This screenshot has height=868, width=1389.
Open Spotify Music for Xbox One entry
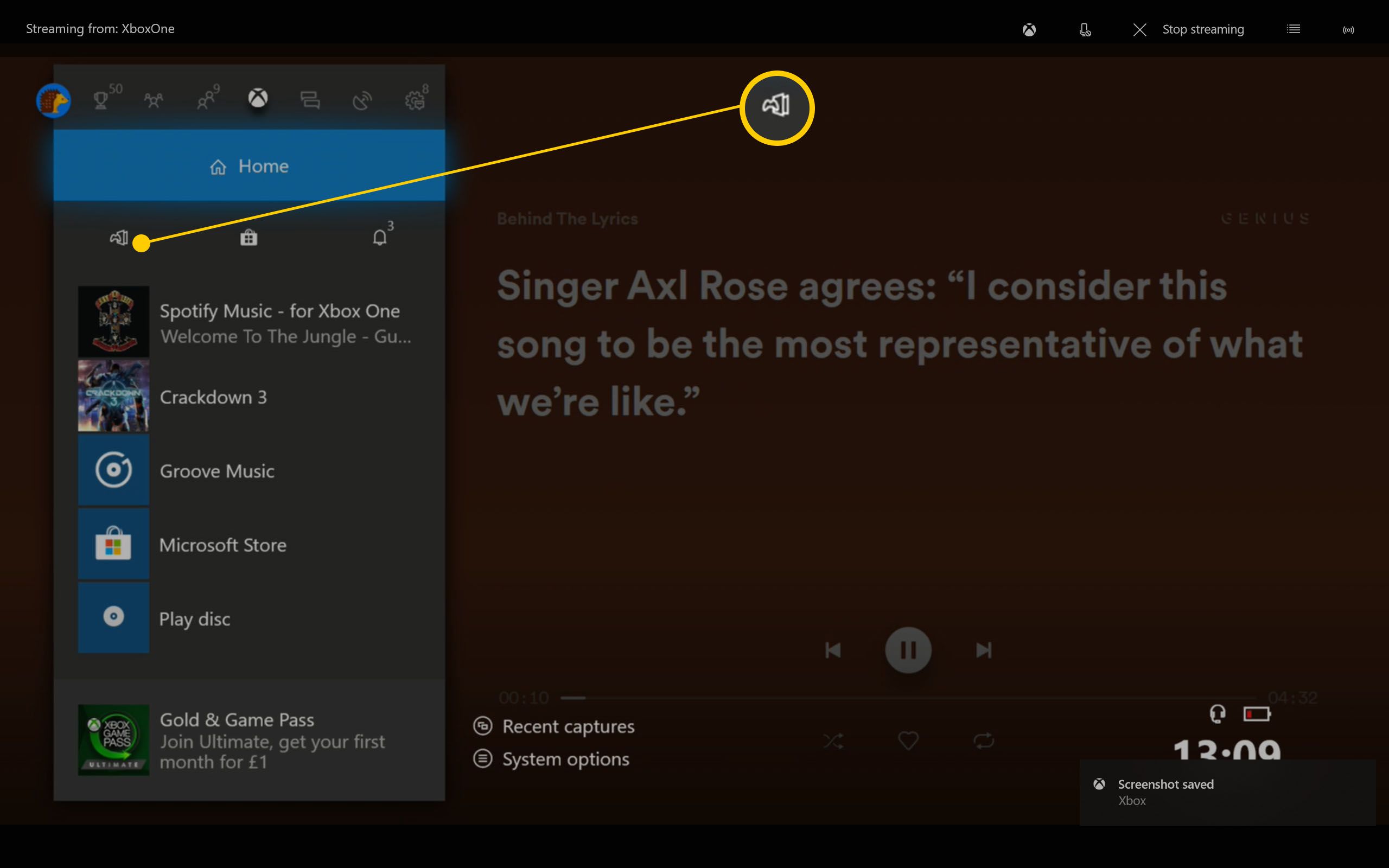coord(249,322)
